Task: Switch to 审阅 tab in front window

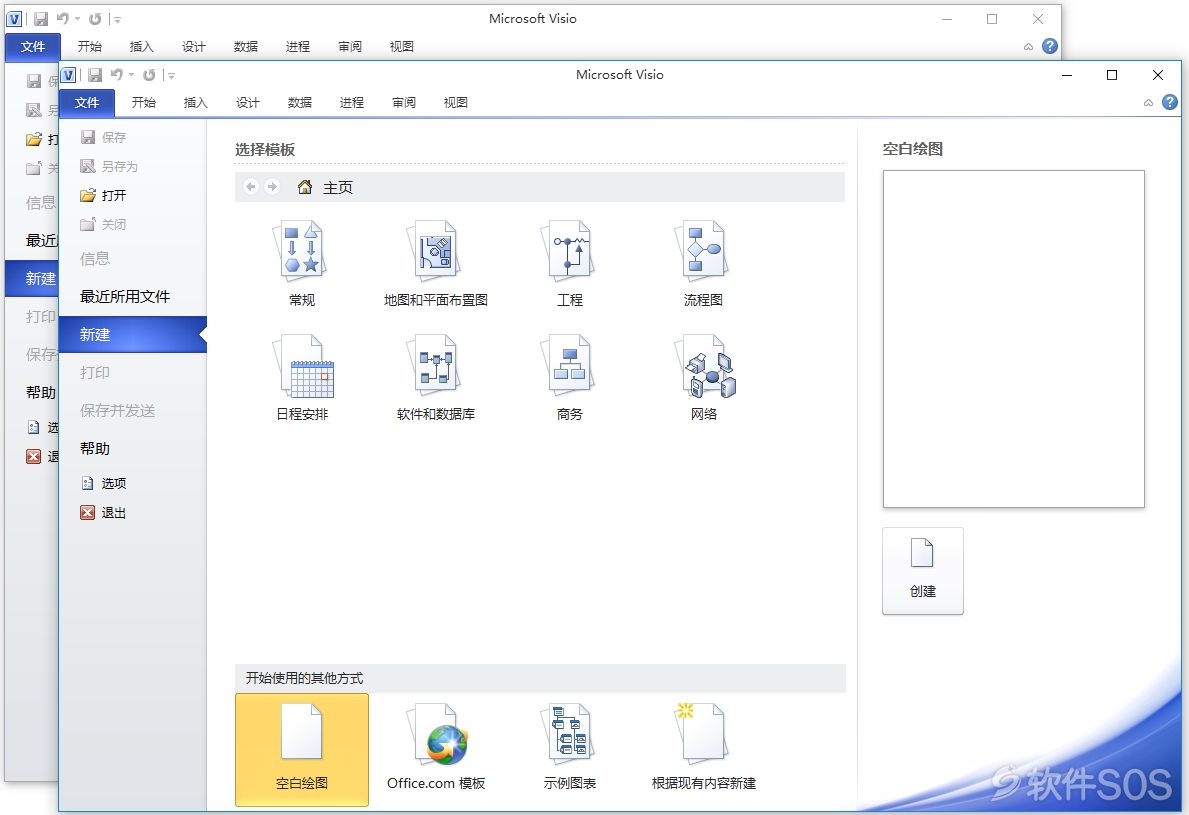Action: click(403, 102)
